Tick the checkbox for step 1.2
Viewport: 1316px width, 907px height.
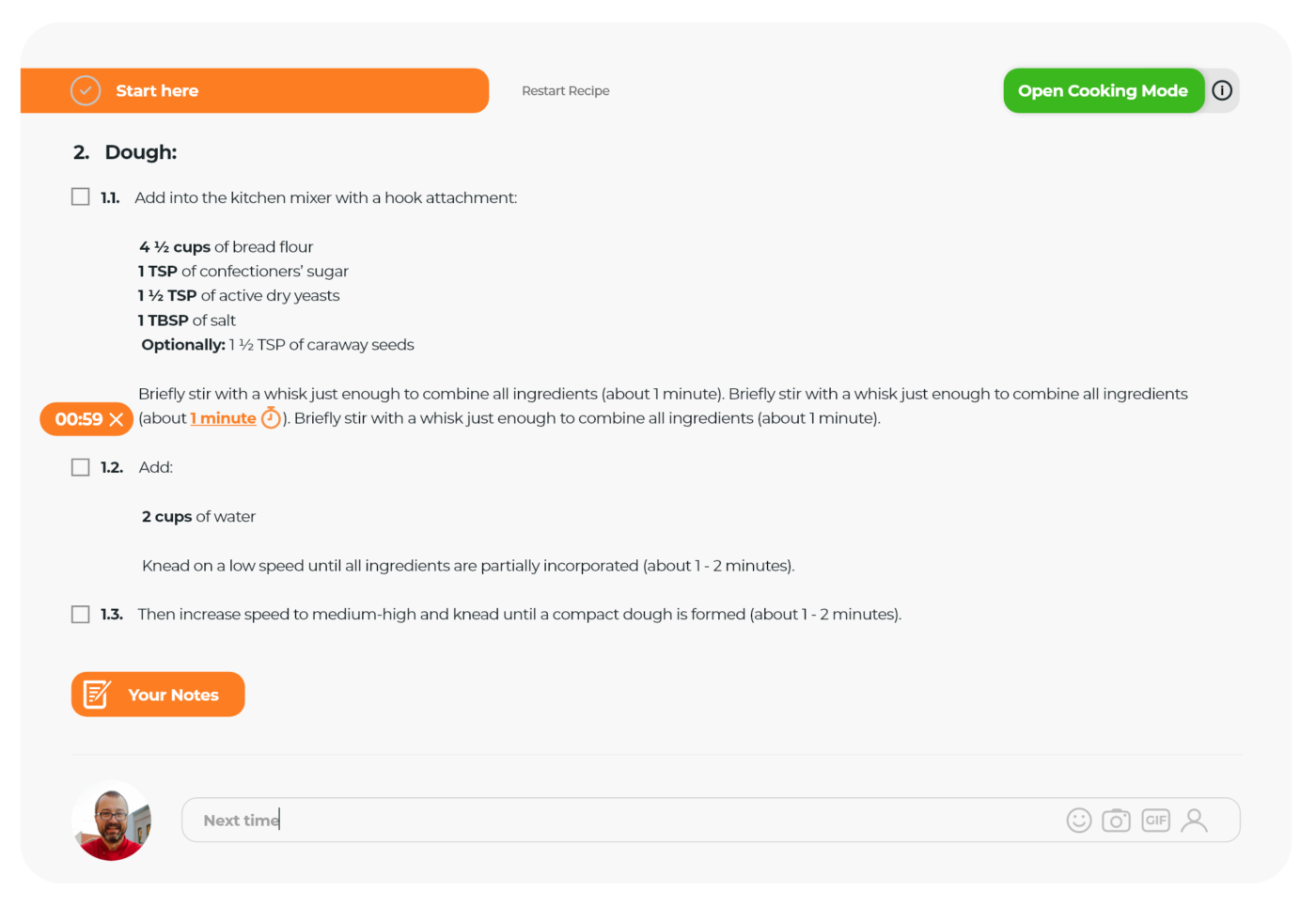point(81,467)
